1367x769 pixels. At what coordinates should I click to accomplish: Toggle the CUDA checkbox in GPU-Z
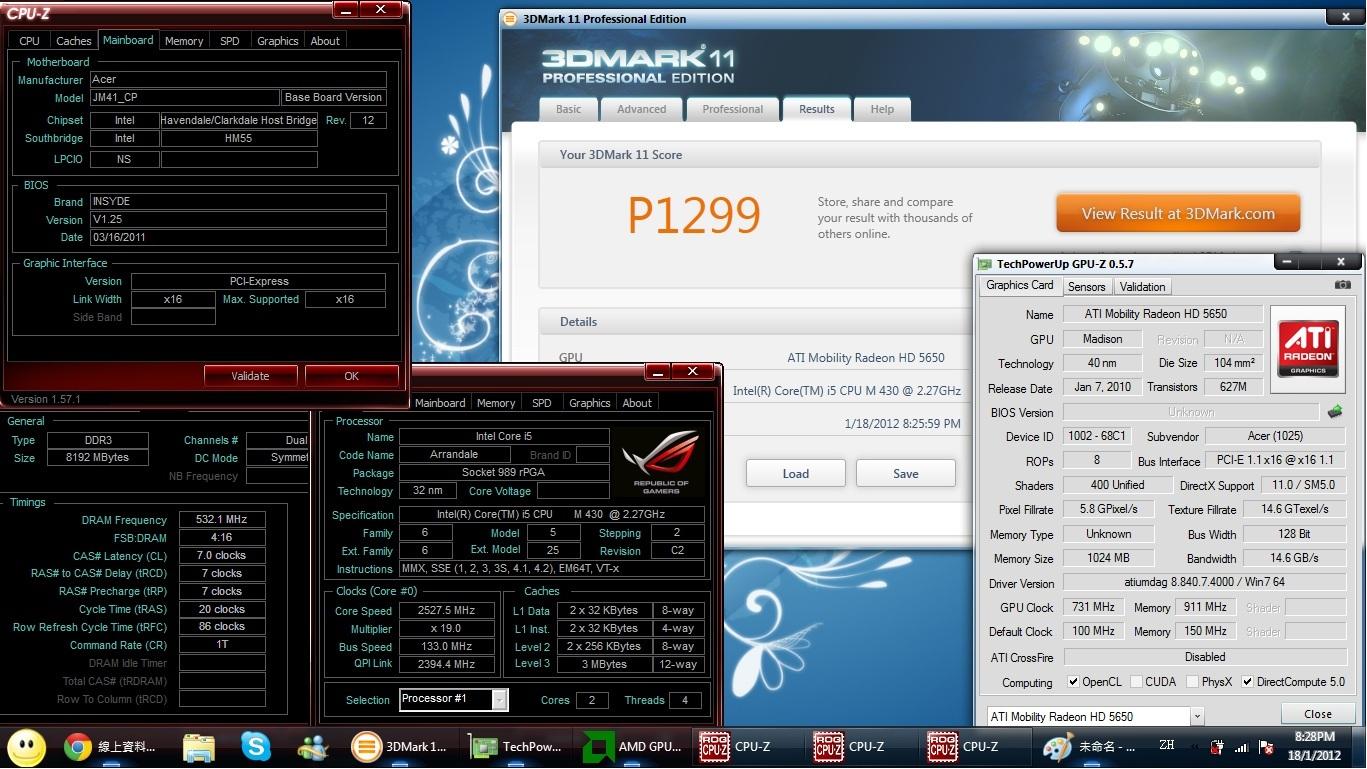point(1136,682)
